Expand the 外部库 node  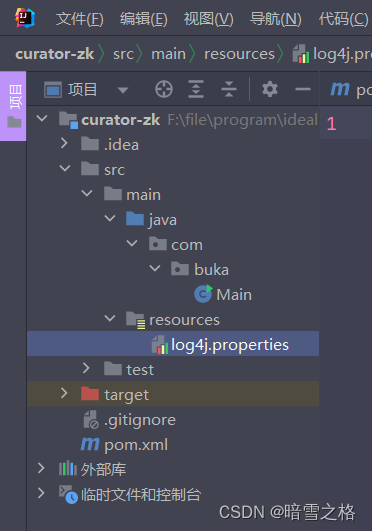[x=41, y=468]
